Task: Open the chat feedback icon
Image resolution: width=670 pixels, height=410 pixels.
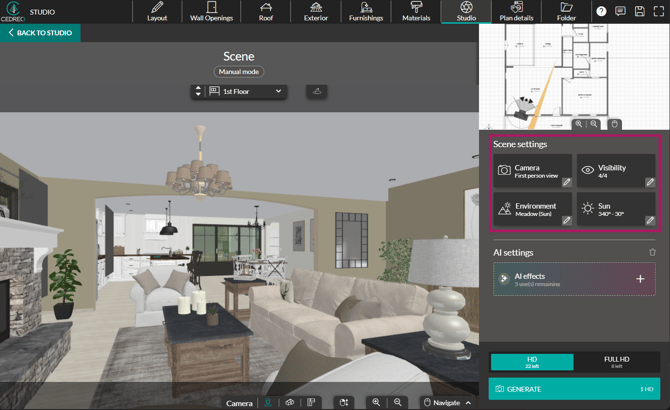Action: pos(620,12)
